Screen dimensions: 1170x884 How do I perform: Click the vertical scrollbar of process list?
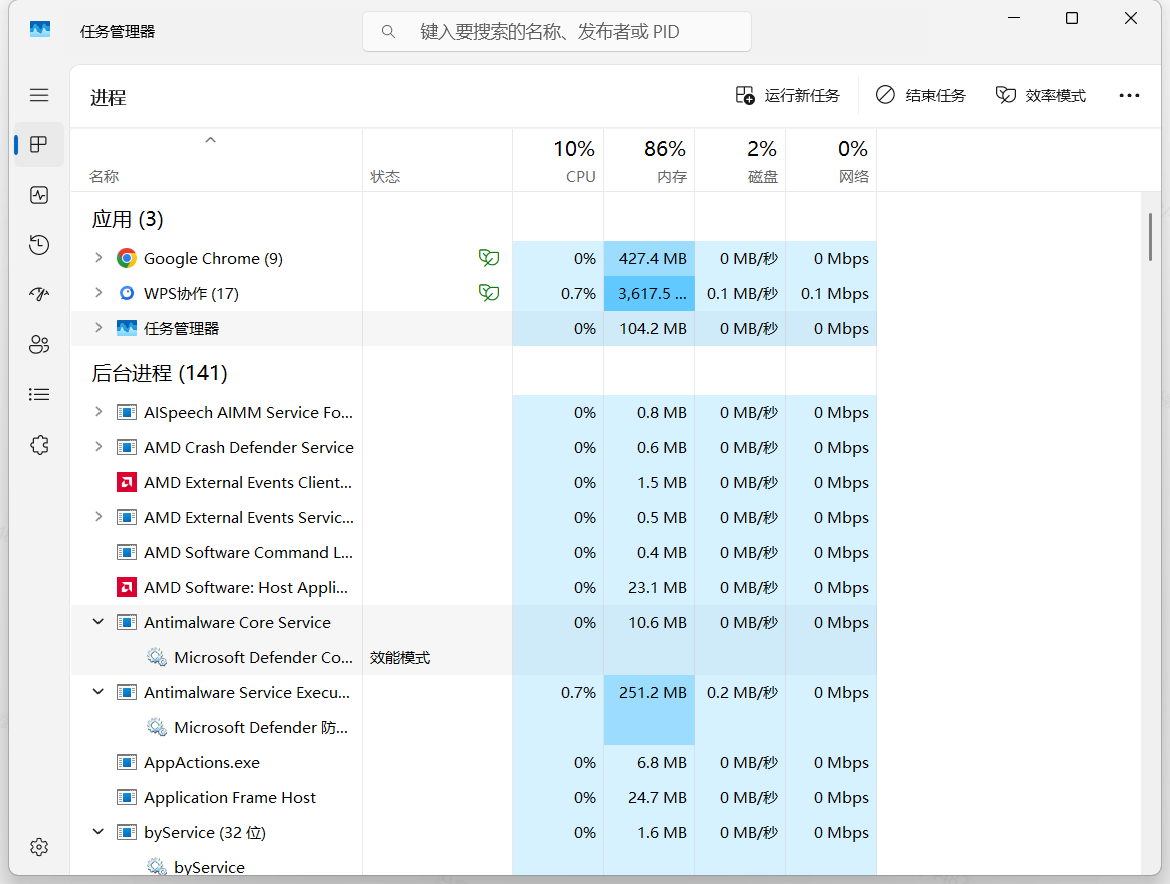[1150, 236]
